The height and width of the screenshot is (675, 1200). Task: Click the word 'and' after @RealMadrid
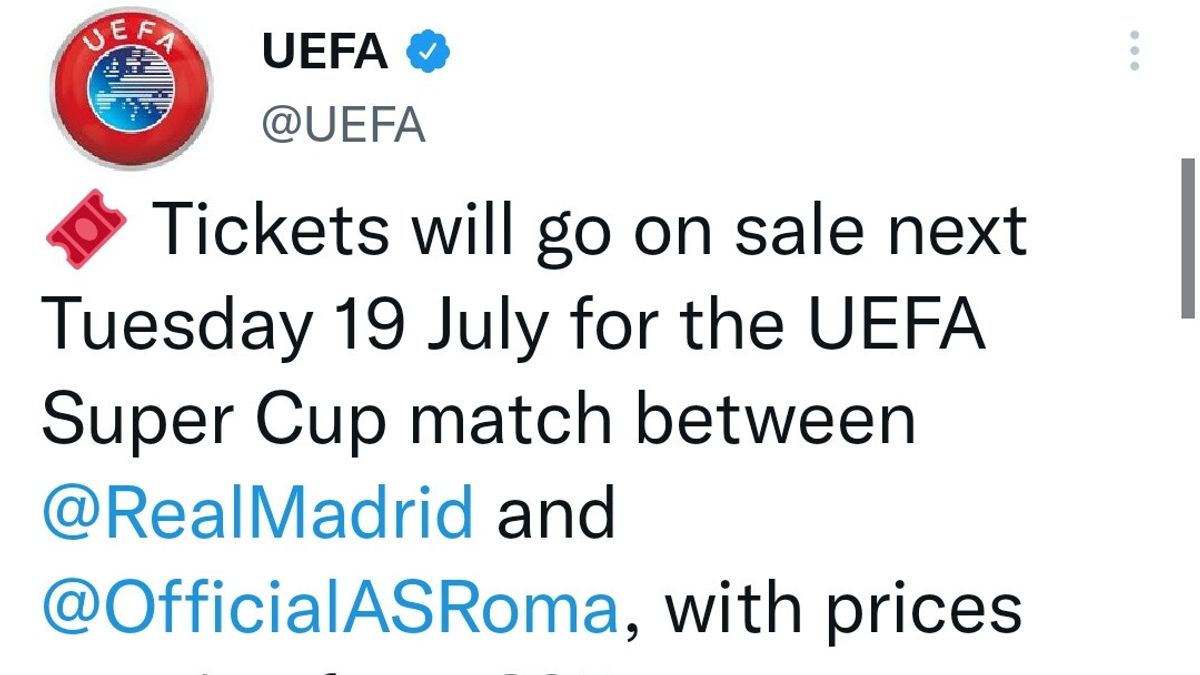556,514
